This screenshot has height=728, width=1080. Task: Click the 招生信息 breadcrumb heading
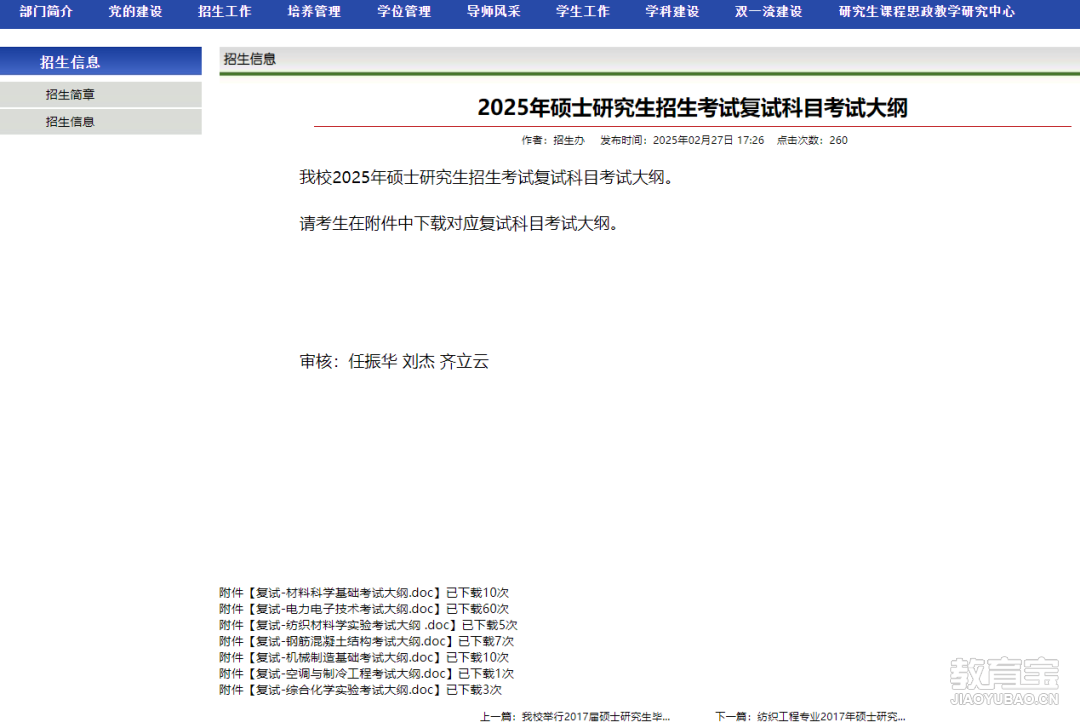[x=249, y=59]
